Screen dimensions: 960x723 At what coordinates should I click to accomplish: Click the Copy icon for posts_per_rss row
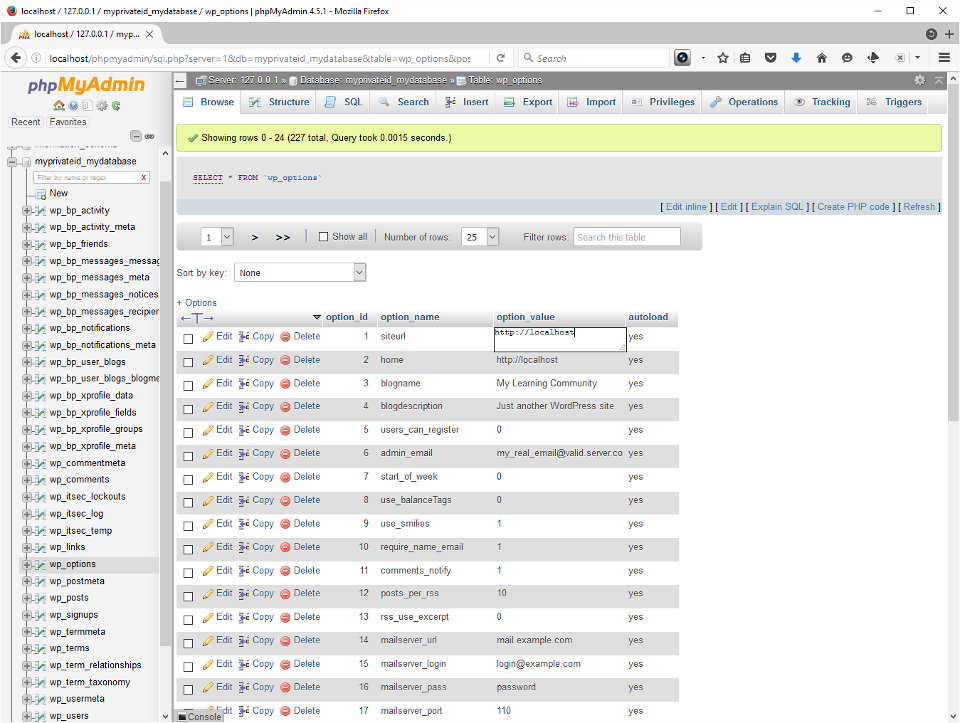tap(244, 594)
